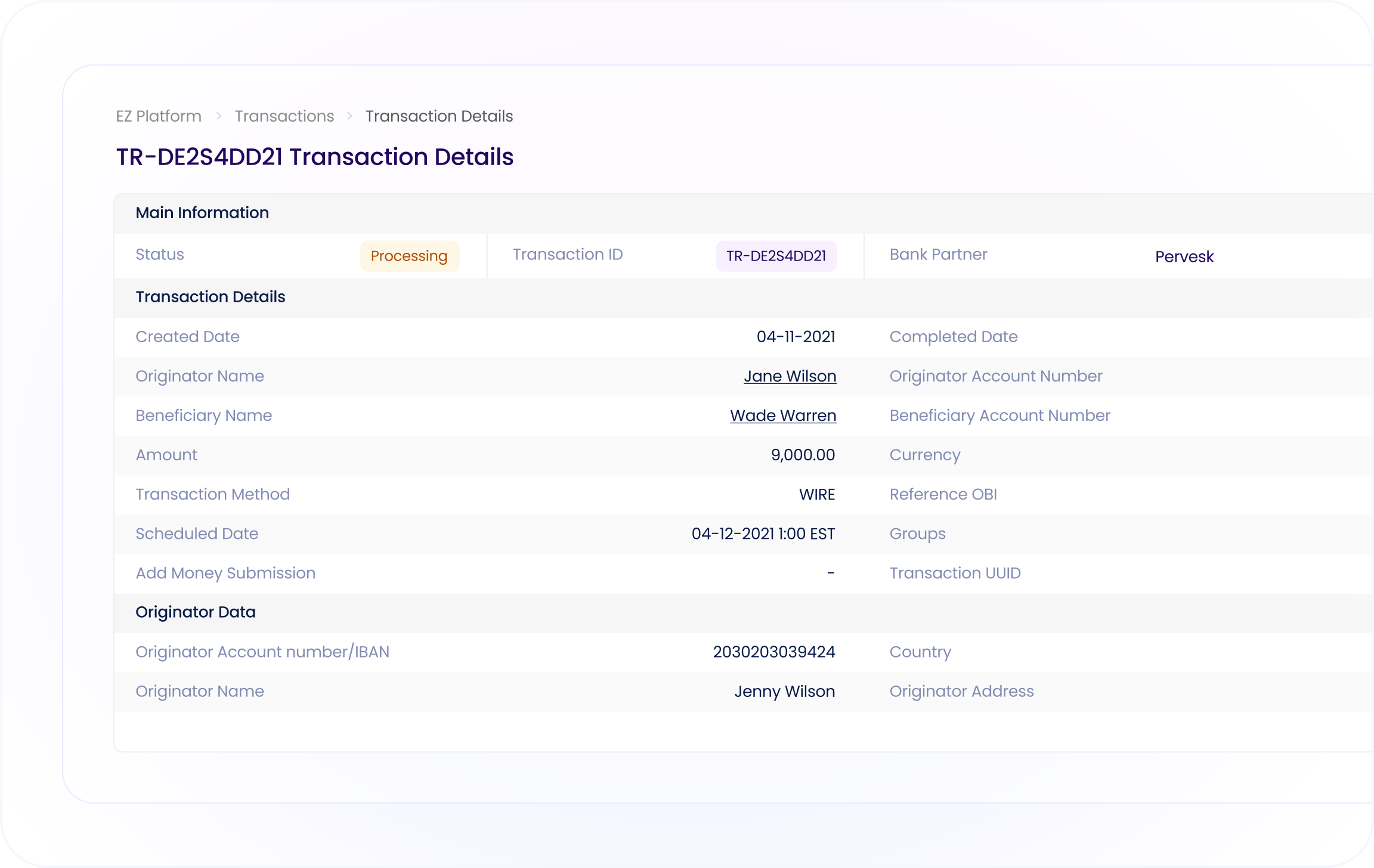The height and width of the screenshot is (868, 1374).
Task: Open the Jane Wilson originator link
Action: point(790,376)
